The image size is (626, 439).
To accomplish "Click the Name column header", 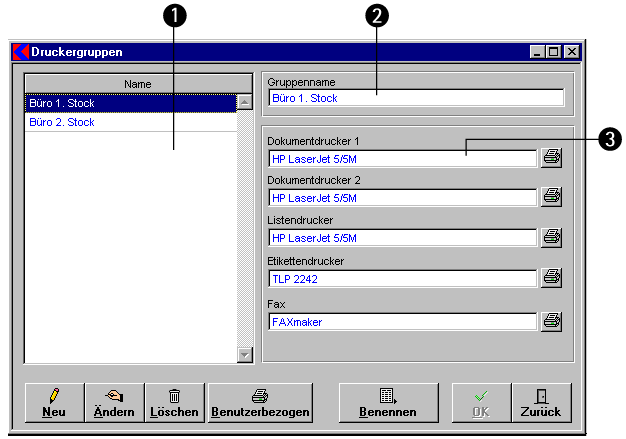I will tap(138, 85).
